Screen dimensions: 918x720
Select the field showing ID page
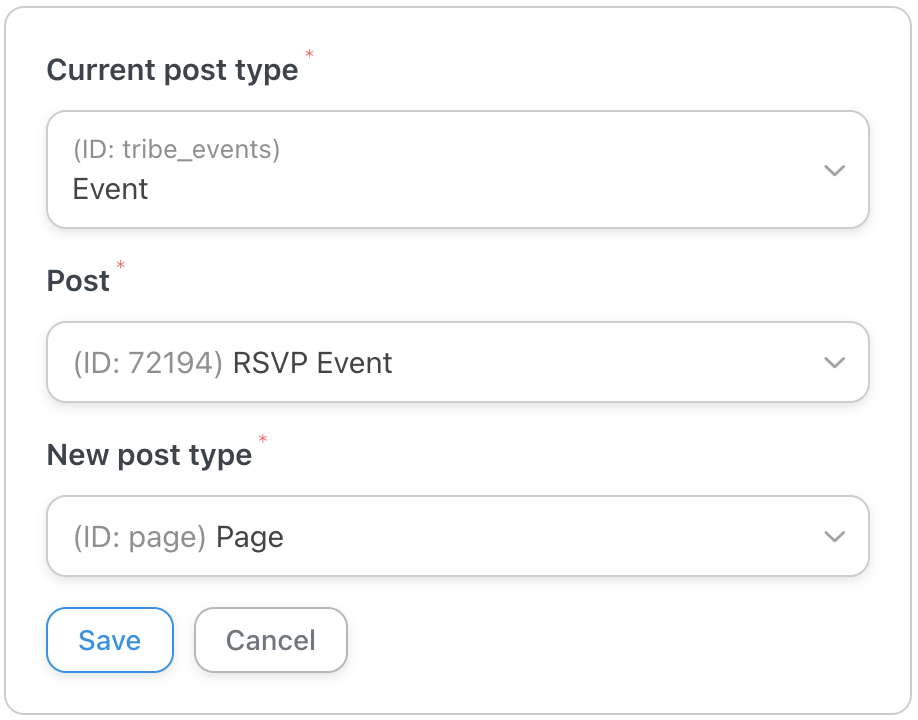458,536
